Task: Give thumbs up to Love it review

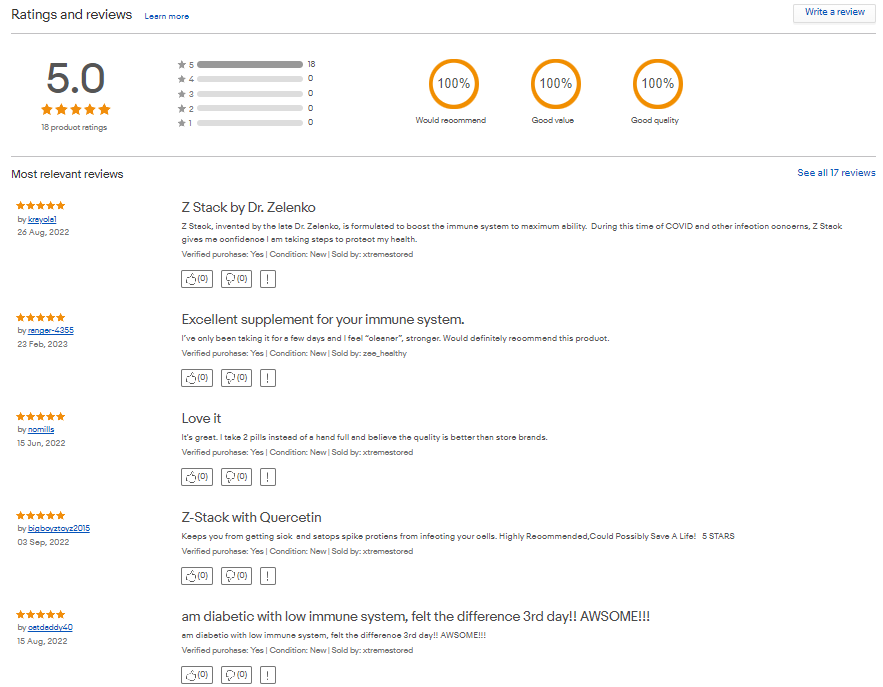Action: (197, 477)
